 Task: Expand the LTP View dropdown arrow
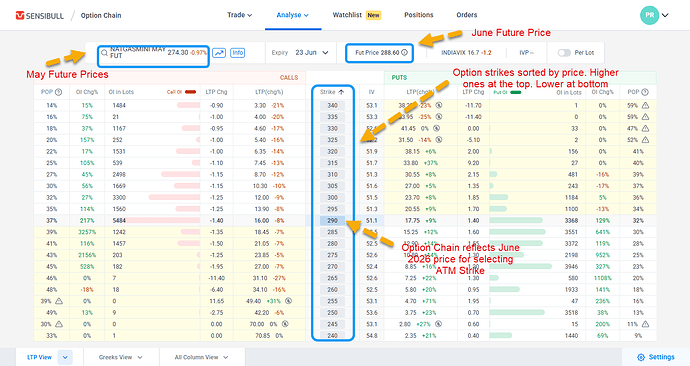pyautogui.click(x=65, y=357)
